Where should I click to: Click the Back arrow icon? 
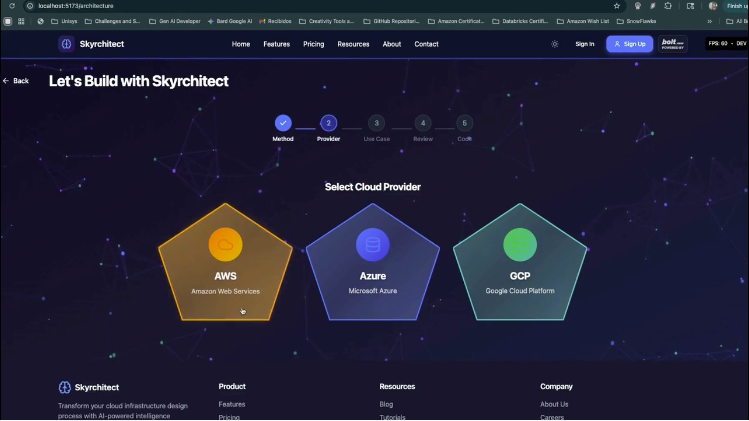point(6,81)
